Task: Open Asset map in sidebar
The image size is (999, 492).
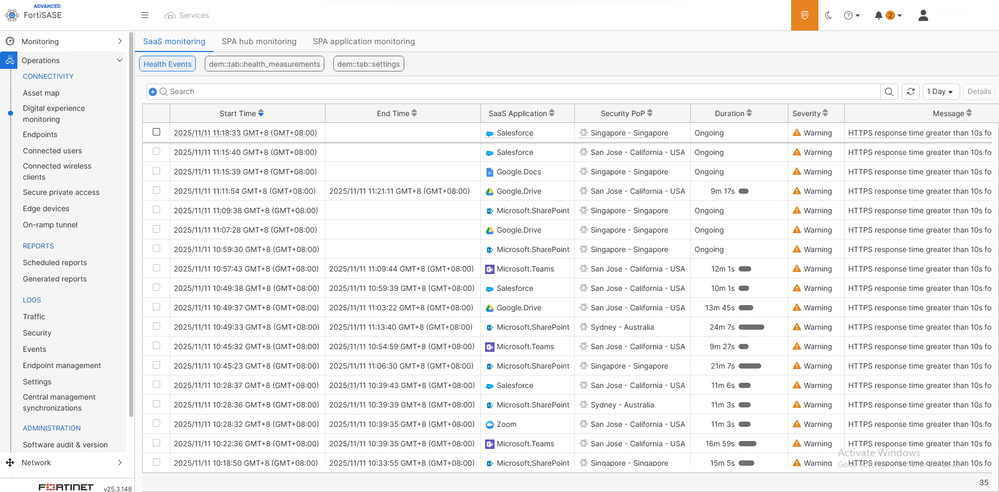Action: 41,93
